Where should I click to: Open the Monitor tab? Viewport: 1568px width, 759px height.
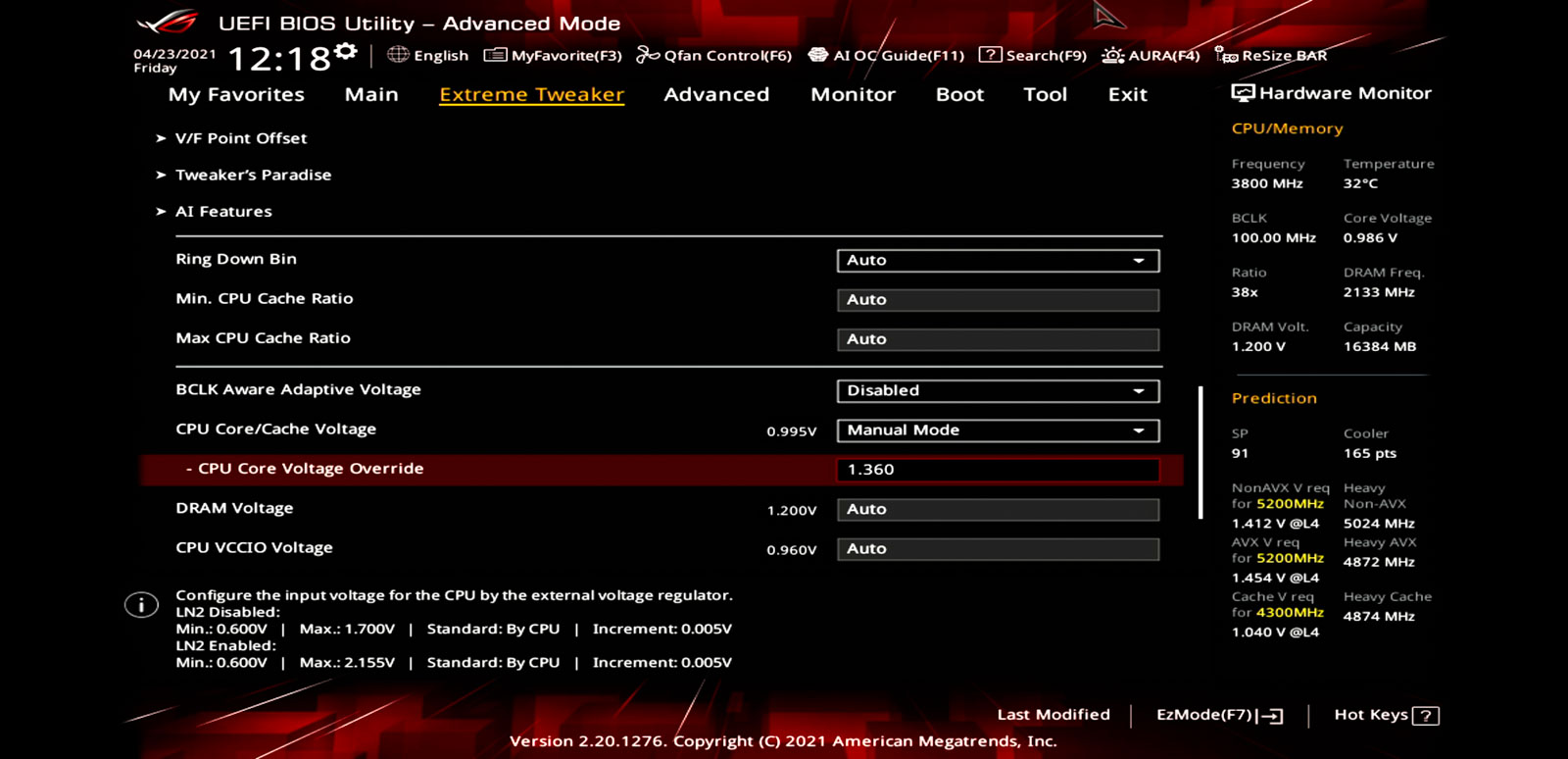853,94
